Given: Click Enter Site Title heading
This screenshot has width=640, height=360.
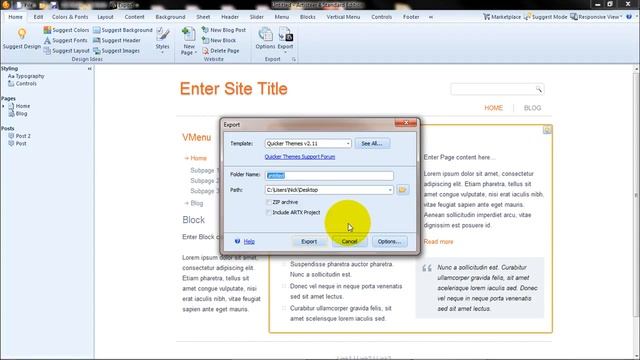Looking at the screenshot, I should (233, 89).
